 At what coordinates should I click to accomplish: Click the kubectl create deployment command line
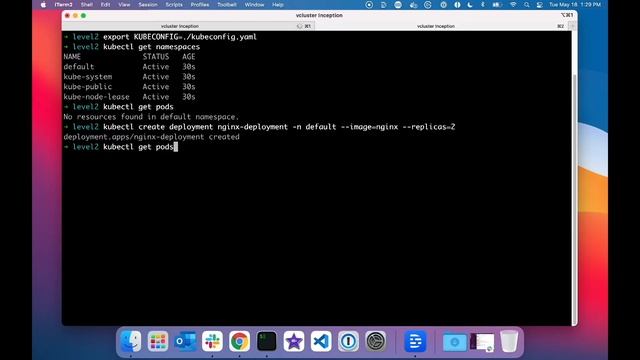(x=260, y=127)
